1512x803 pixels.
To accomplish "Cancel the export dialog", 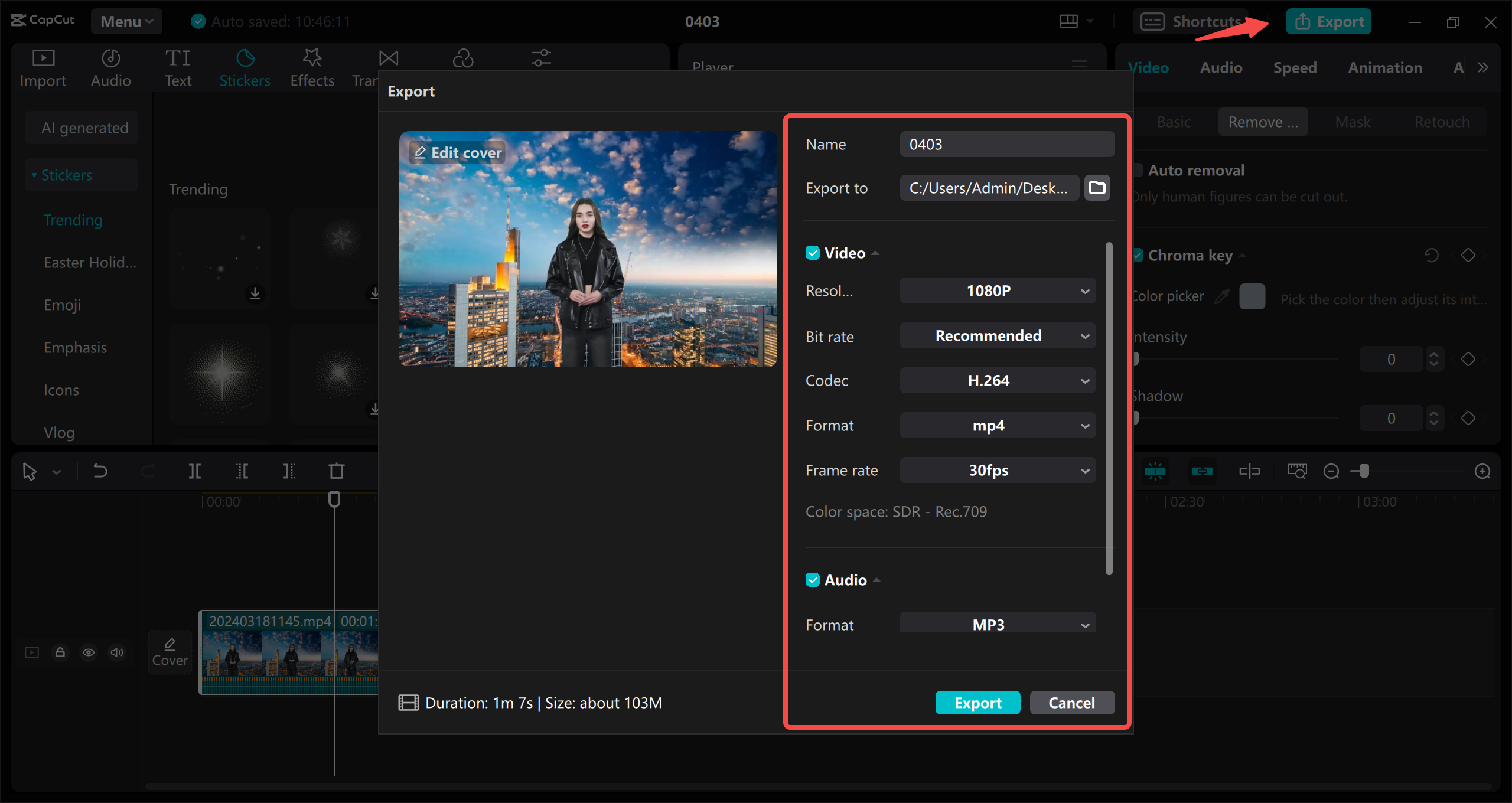I will [1071, 702].
